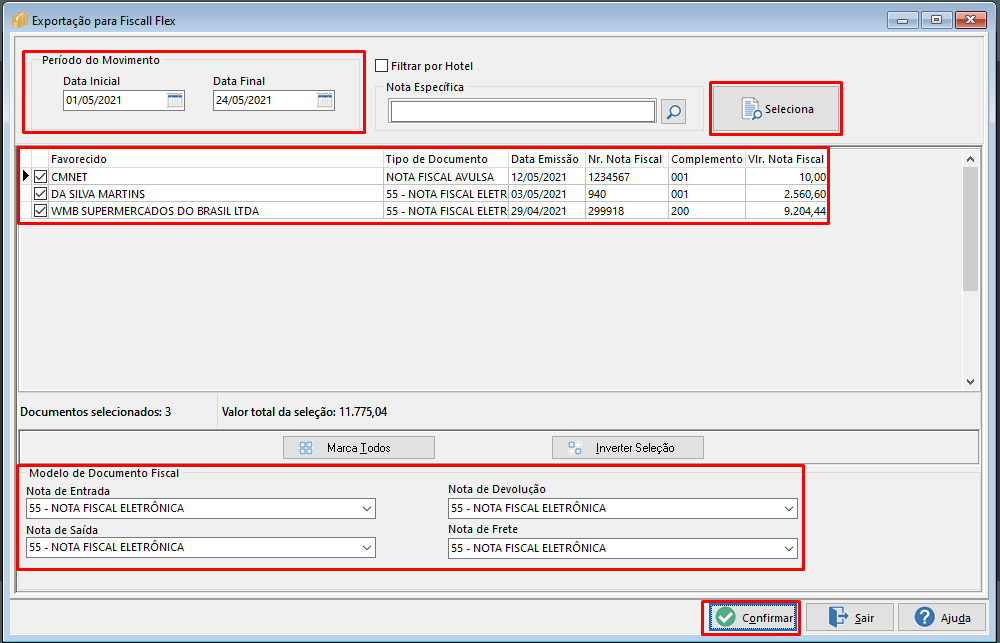Click into the Nota Específica text field
1000x643 pixels.
[522, 112]
